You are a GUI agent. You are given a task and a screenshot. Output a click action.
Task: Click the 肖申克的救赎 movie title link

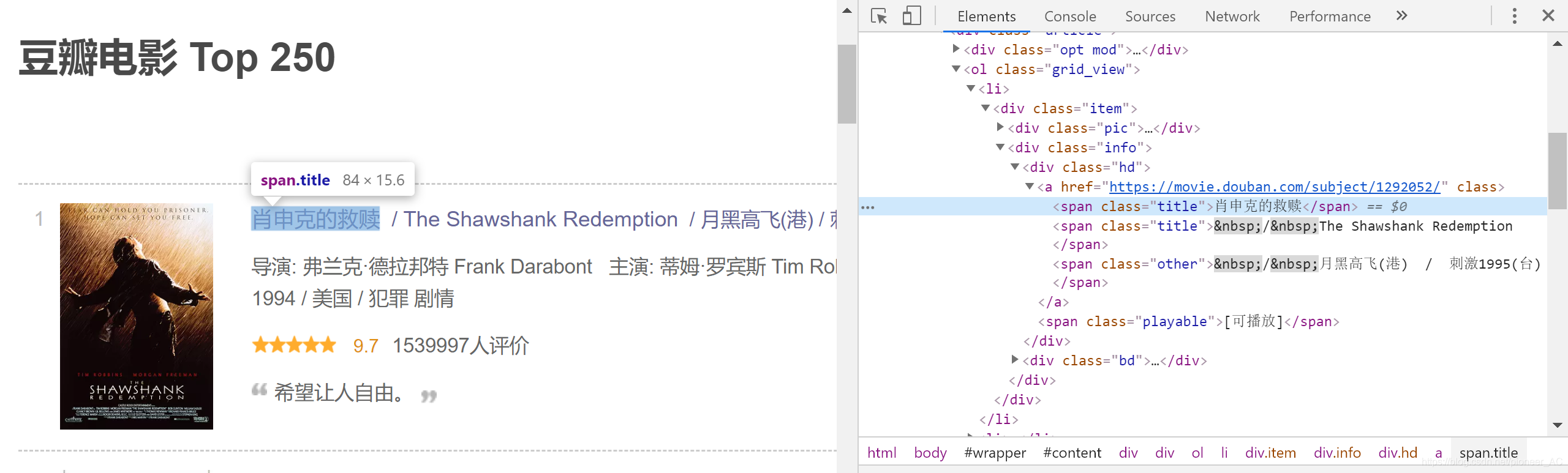coord(315,219)
